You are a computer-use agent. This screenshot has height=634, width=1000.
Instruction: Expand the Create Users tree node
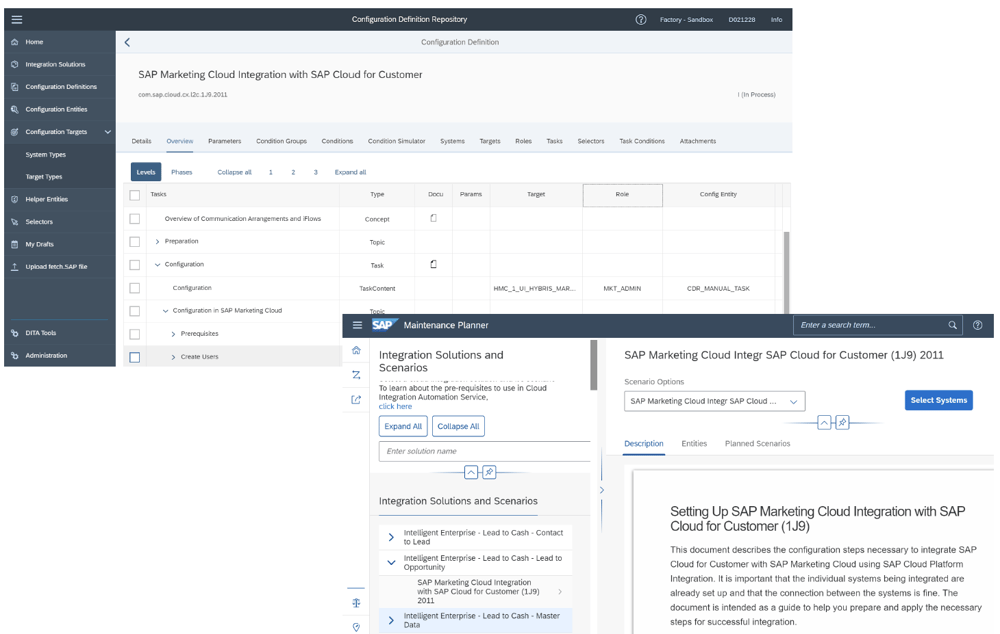point(173,357)
